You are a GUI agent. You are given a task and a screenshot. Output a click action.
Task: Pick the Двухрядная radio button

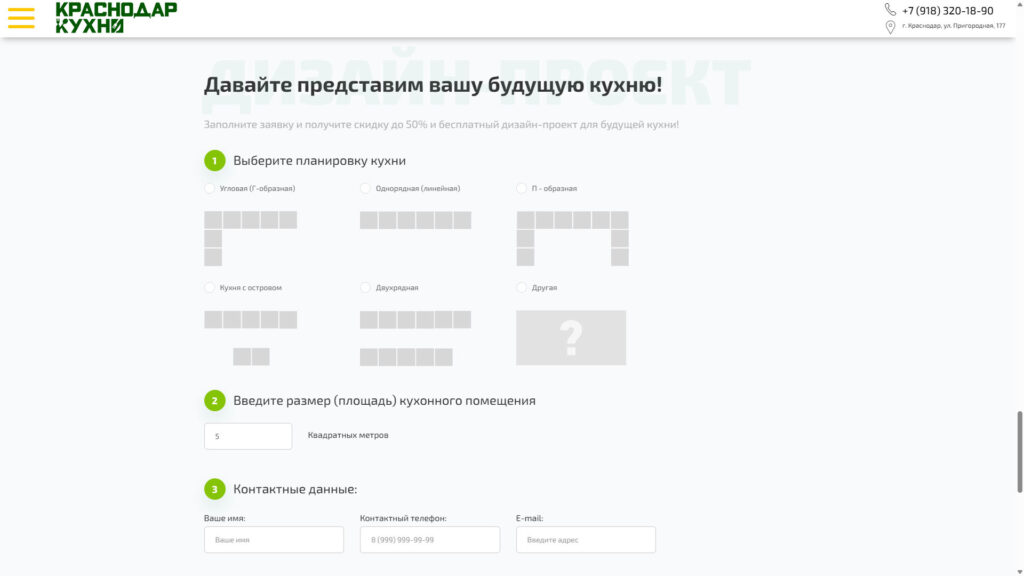click(366, 288)
